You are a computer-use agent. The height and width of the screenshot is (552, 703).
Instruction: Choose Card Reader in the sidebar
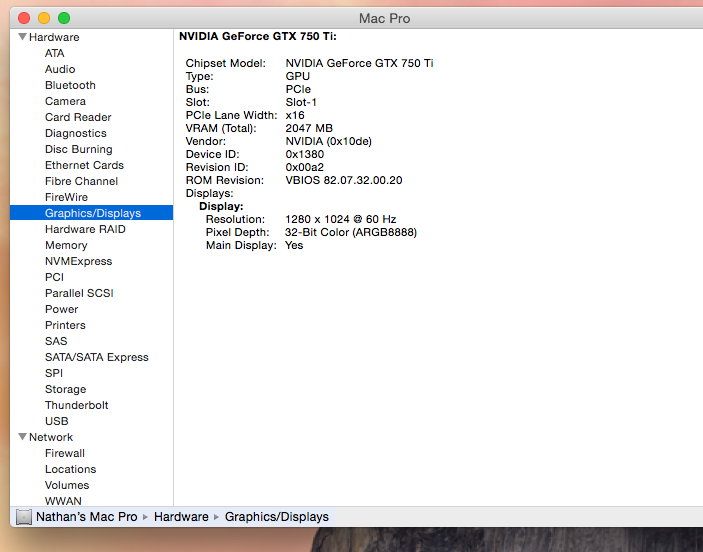pos(78,117)
